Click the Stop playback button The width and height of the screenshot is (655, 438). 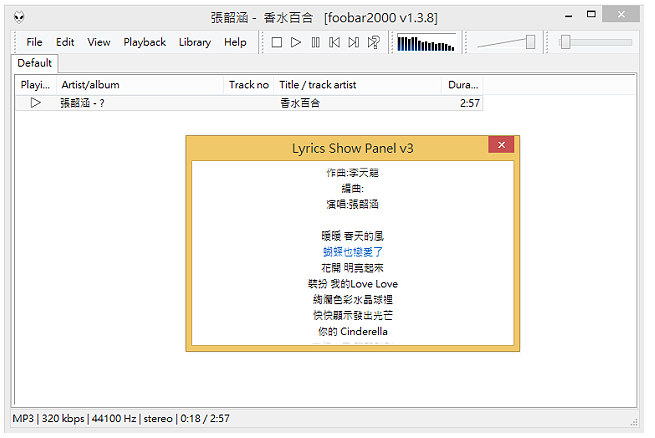(277, 42)
